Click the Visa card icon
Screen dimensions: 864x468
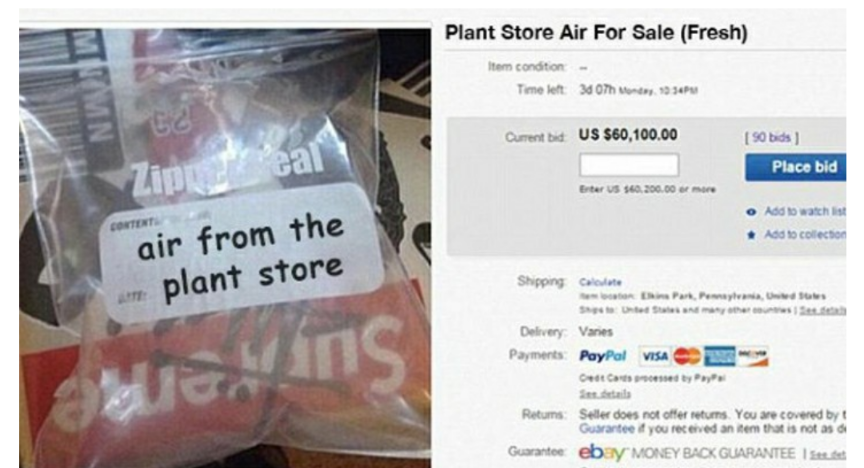(655, 356)
